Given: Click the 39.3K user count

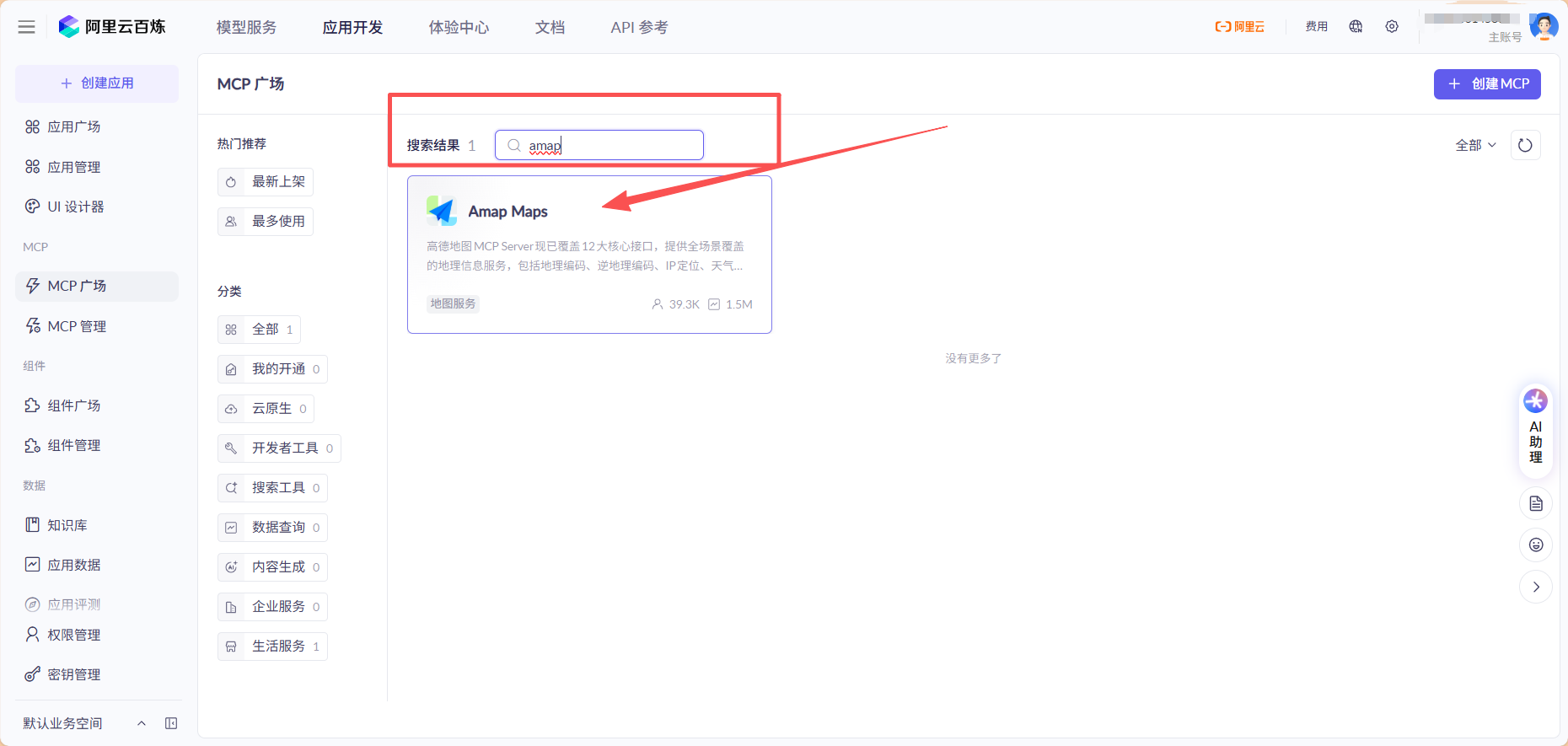Looking at the screenshot, I should click(x=676, y=304).
